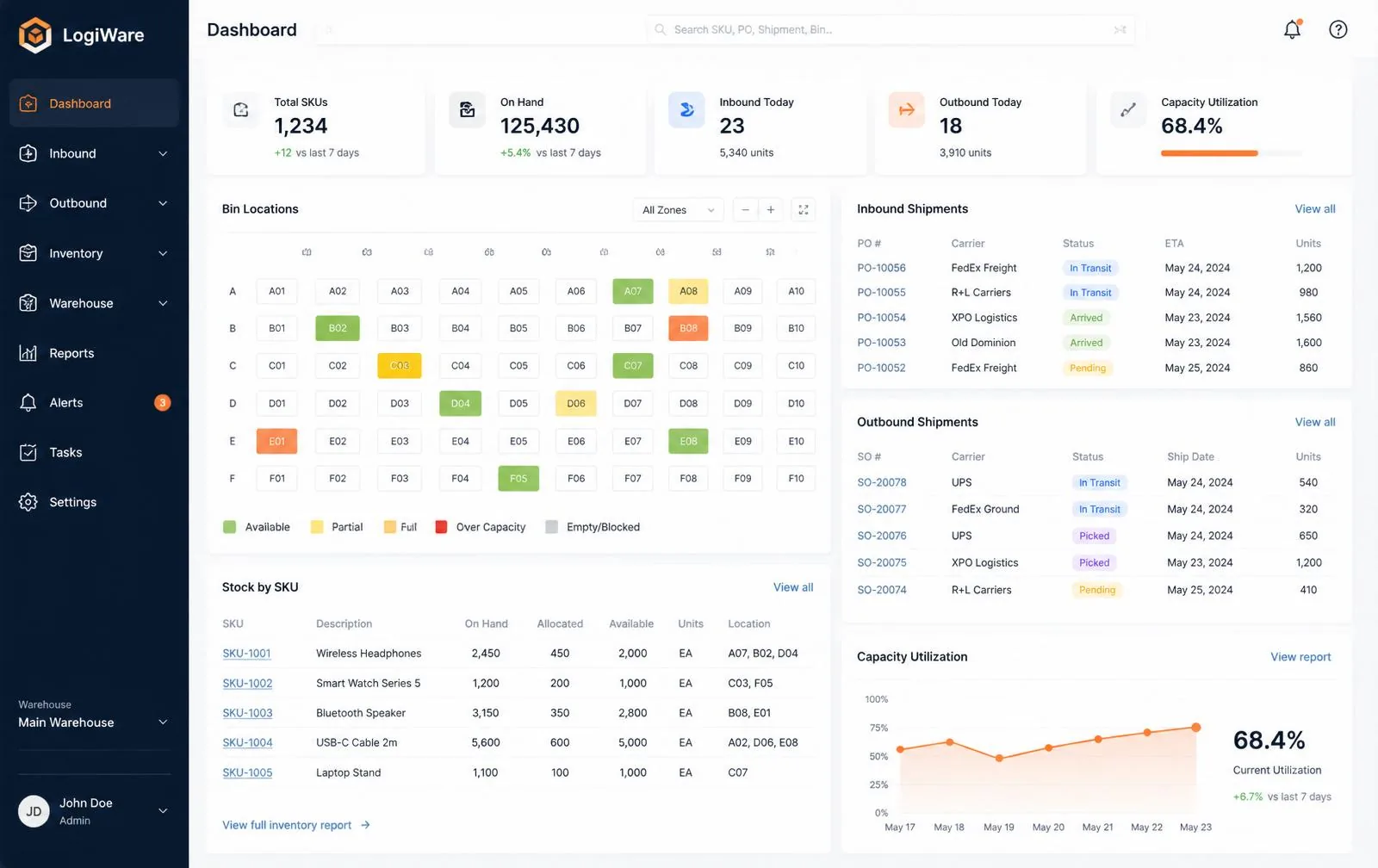The image size is (1378, 868).
Task: Go to Dashboard in sidebar
Action: click(94, 103)
